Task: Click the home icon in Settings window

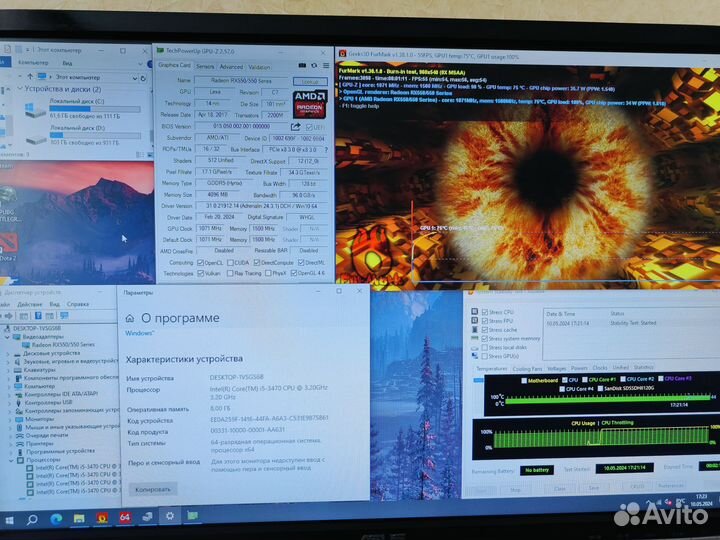Action: click(130, 318)
